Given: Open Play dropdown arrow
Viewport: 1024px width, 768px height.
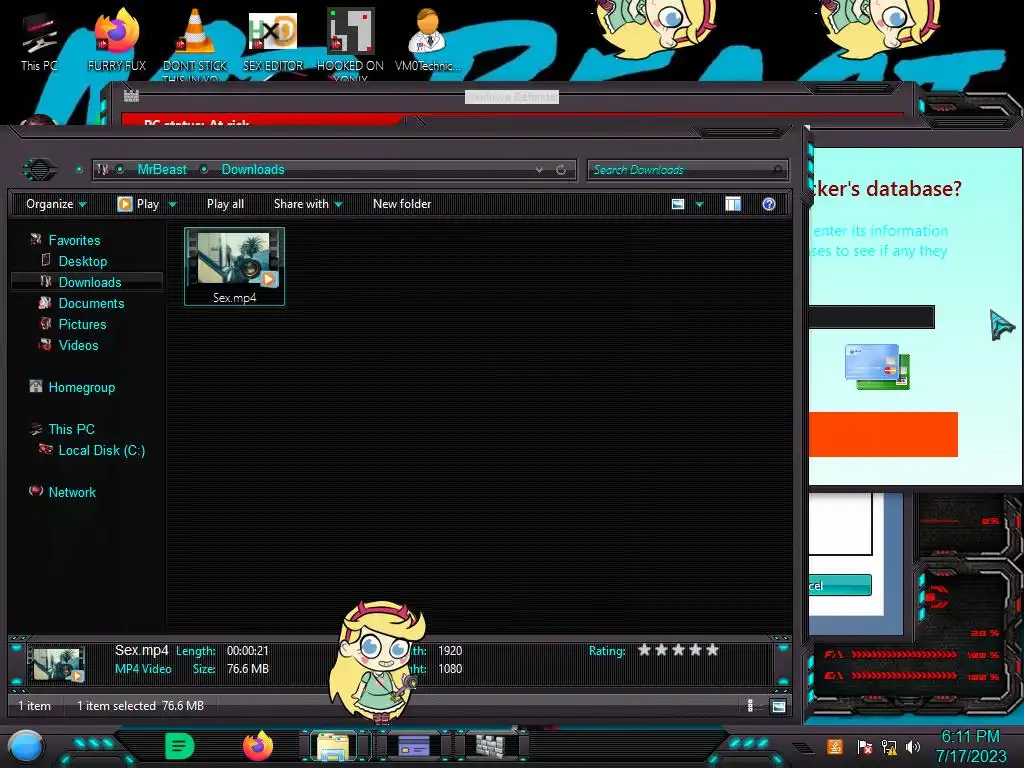Looking at the screenshot, I should 172,204.
